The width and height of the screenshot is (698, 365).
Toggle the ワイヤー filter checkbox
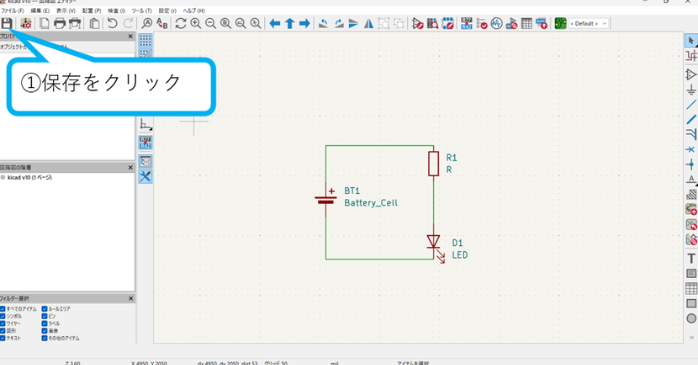(3, 324)
